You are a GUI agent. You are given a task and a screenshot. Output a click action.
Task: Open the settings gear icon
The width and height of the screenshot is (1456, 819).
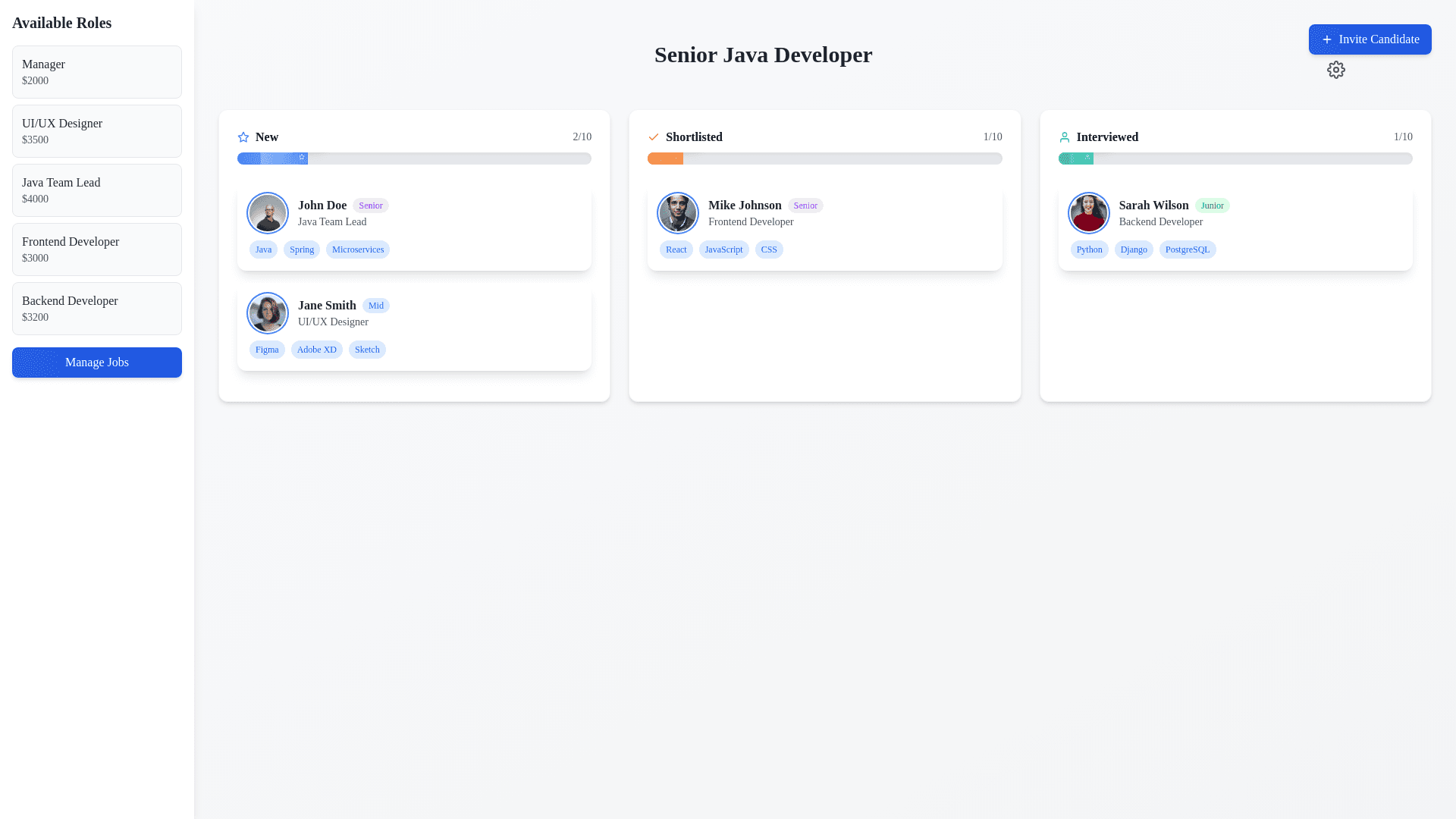tap(1335, 70)
